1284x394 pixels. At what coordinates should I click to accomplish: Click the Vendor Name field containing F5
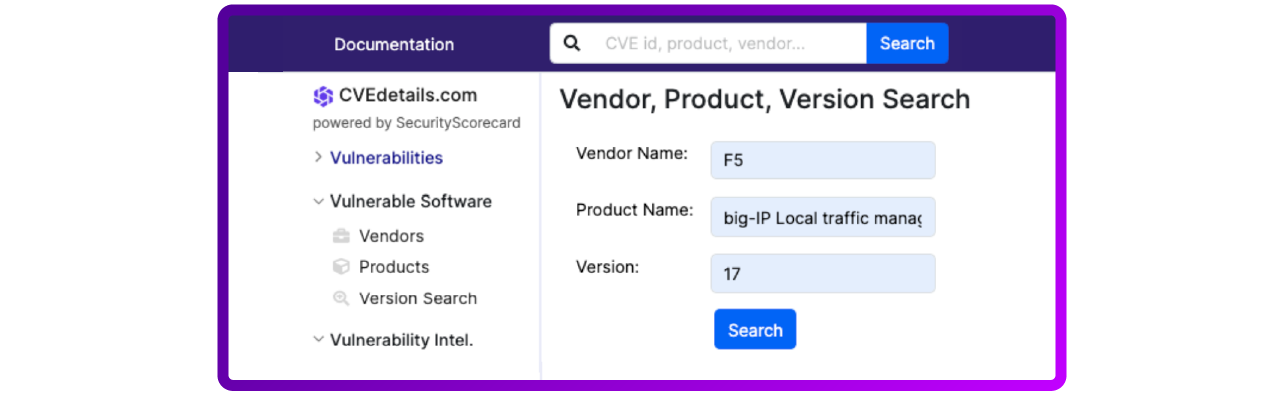point(823,160)
